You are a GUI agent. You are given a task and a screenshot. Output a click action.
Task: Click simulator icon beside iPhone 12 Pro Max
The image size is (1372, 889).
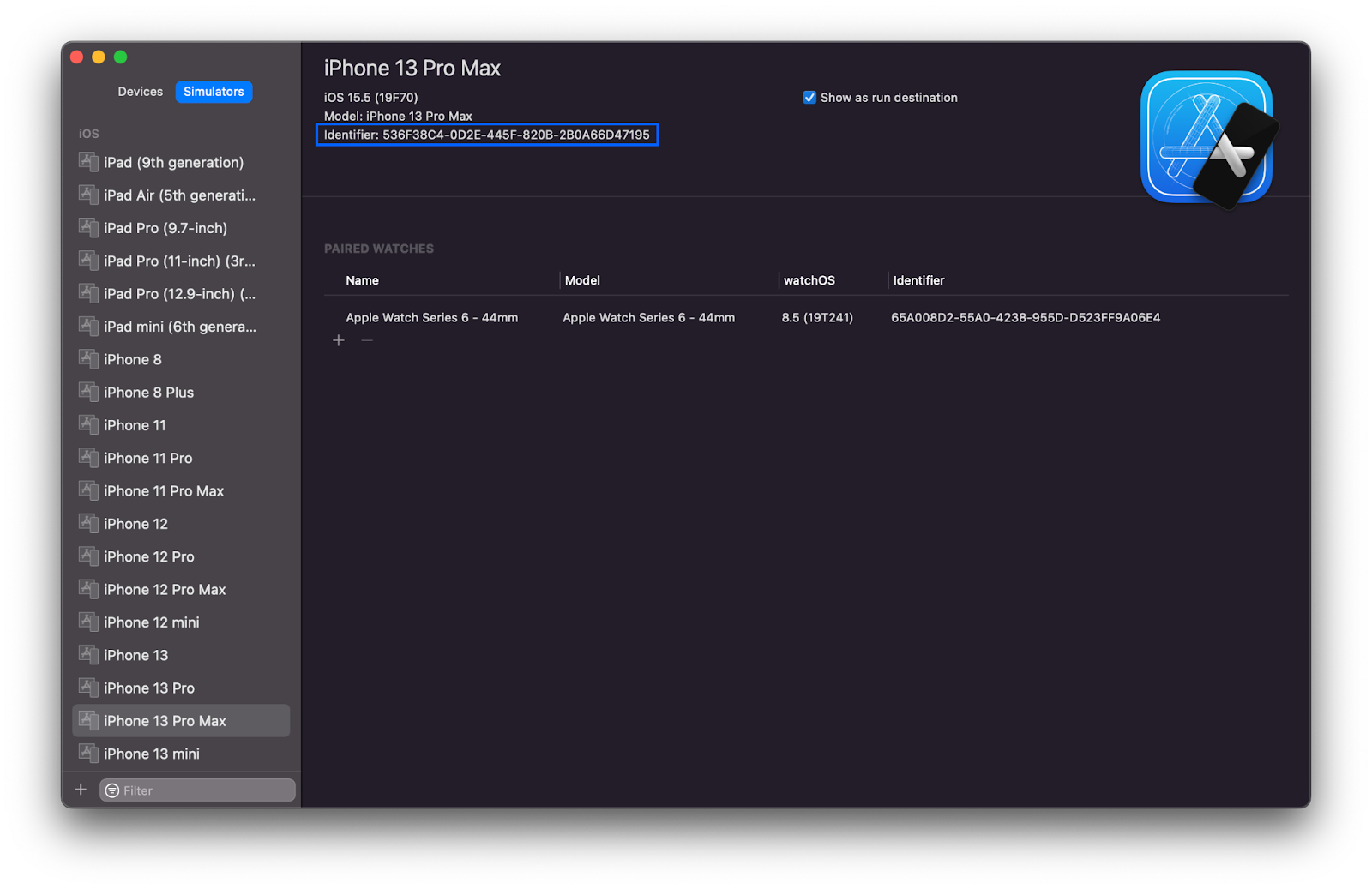click(x=88, y=588)
